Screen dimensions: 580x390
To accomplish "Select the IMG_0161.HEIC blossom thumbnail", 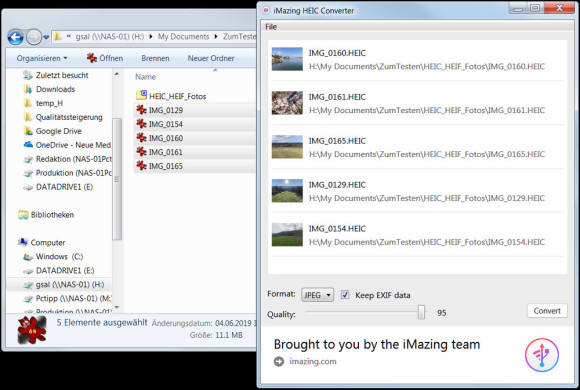I will (287, 103).
